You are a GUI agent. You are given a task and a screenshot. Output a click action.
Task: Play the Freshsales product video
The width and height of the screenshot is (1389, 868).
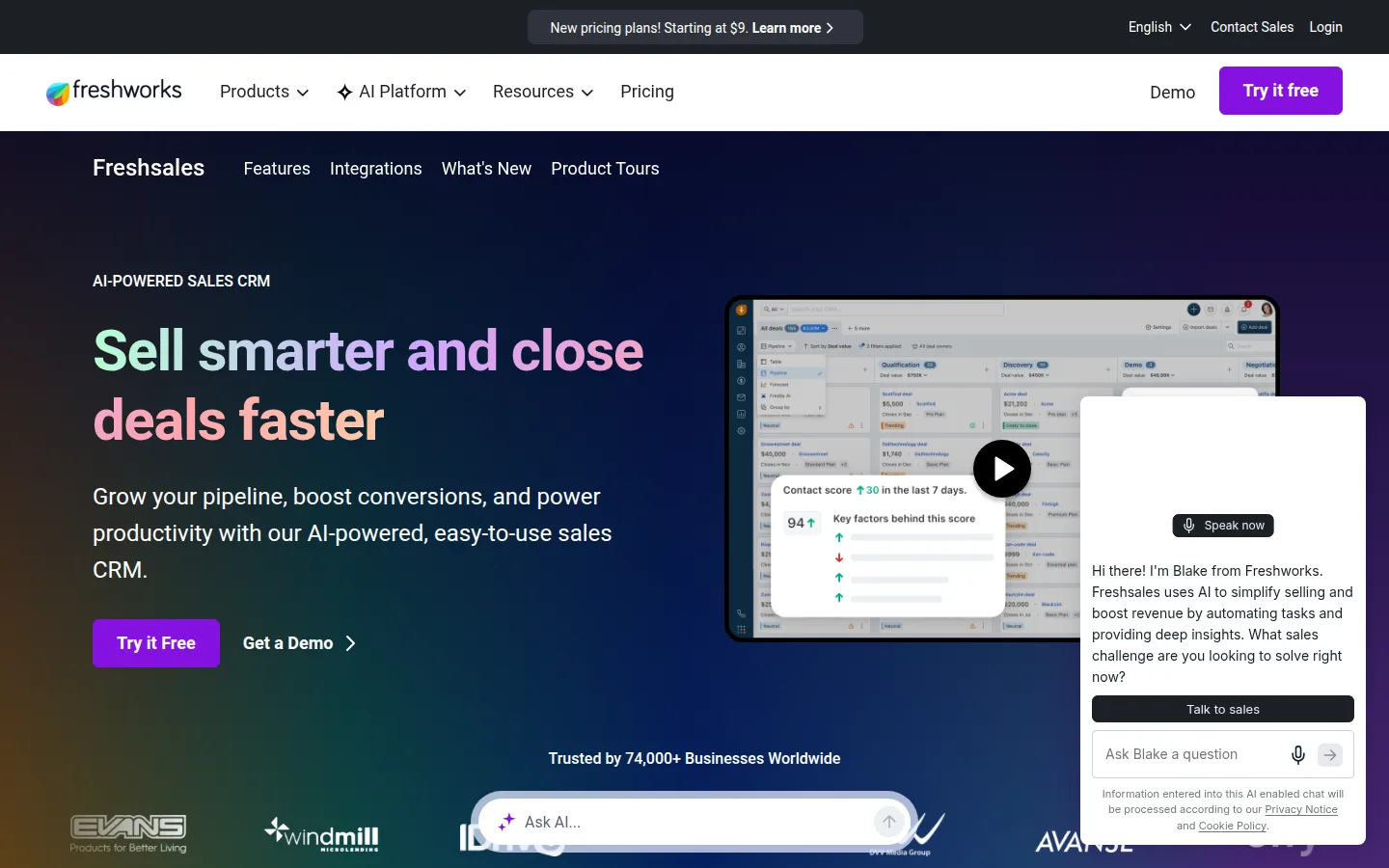[1002, 469]
